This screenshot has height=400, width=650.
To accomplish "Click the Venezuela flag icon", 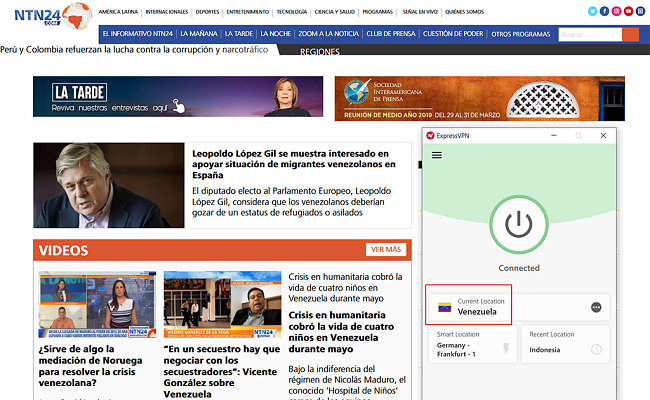I will (x=444, y=307).
